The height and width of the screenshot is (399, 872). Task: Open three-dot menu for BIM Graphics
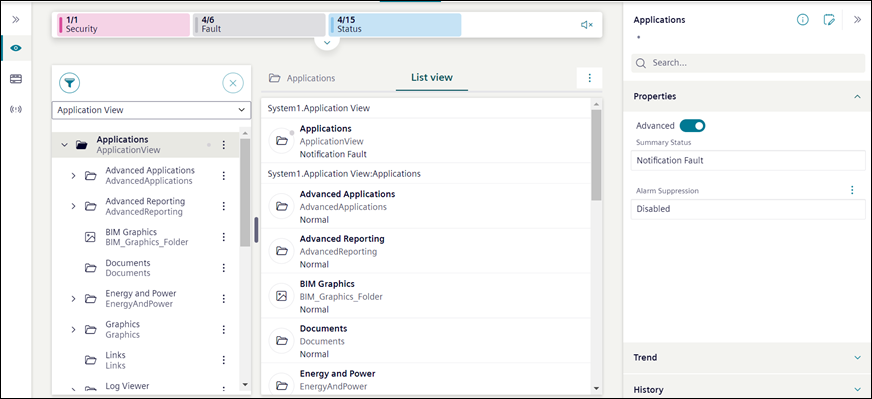[x=224, y=237]
